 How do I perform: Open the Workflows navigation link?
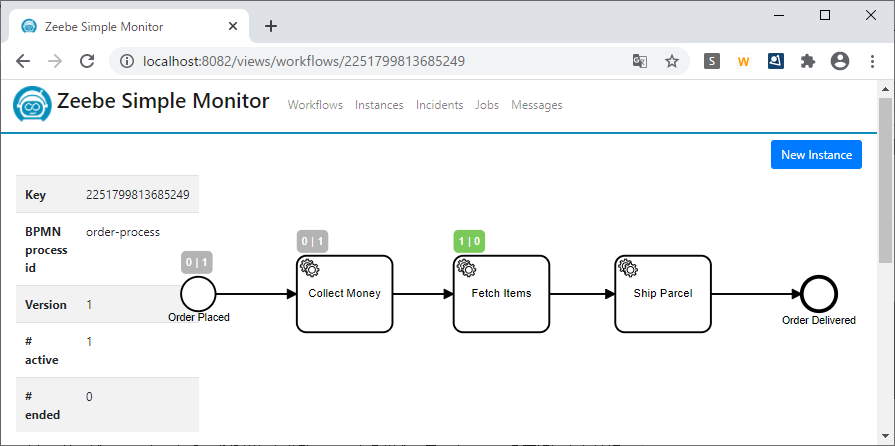point(315,105)
